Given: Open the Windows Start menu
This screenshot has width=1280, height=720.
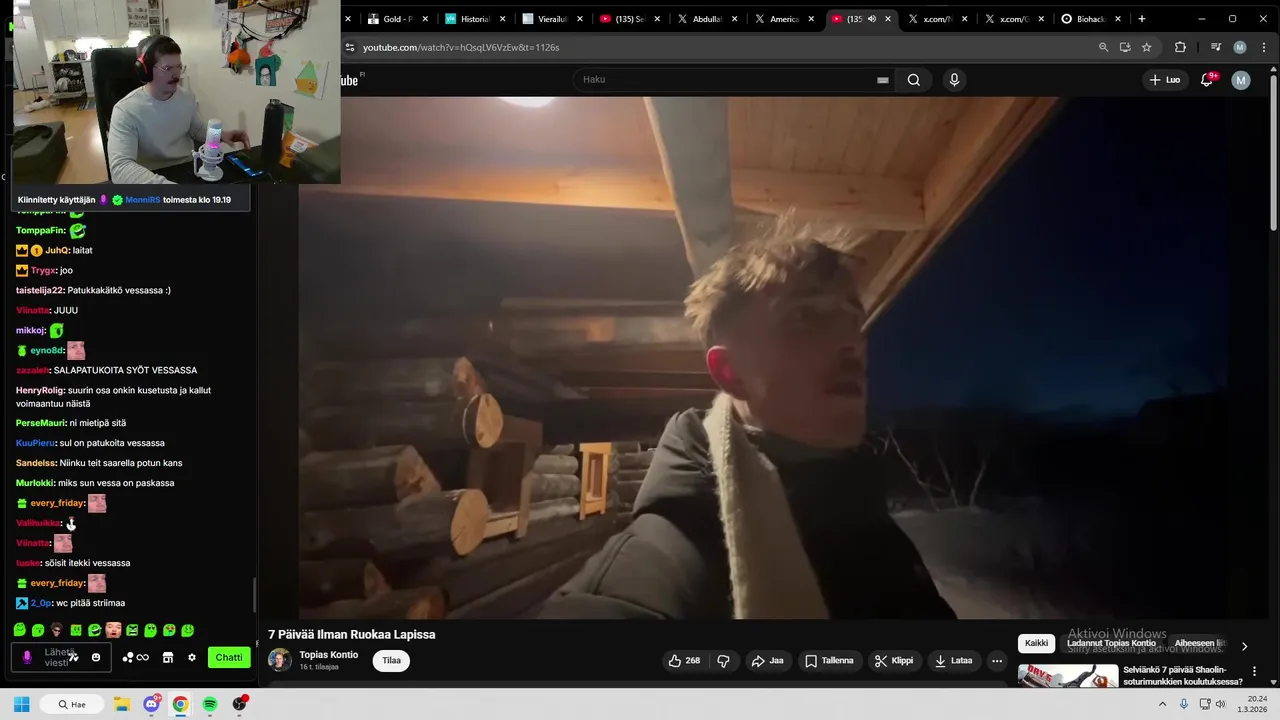Looking at the screenshot, I should pyautogui.click(x=21, y=704).
